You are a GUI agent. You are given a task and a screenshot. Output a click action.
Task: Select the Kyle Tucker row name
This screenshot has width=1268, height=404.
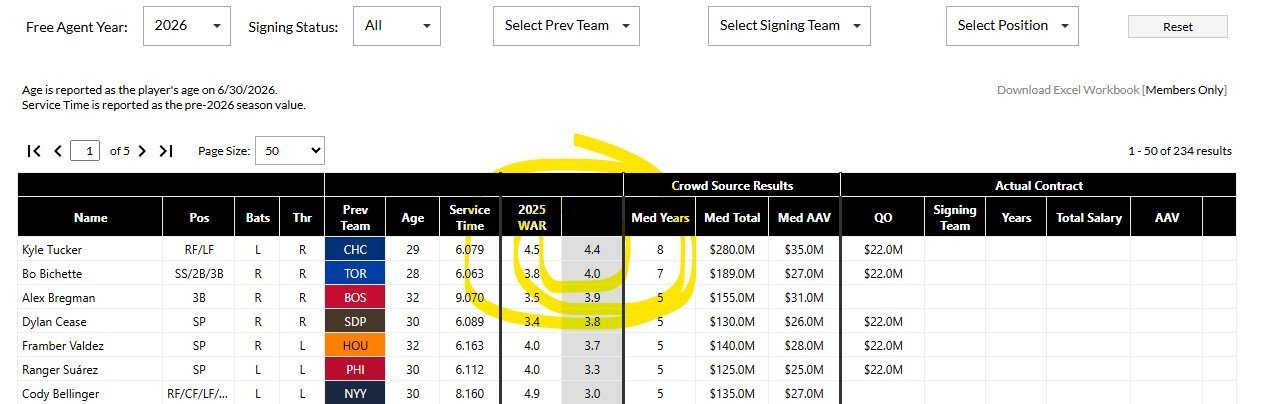[x=51, y=250]
